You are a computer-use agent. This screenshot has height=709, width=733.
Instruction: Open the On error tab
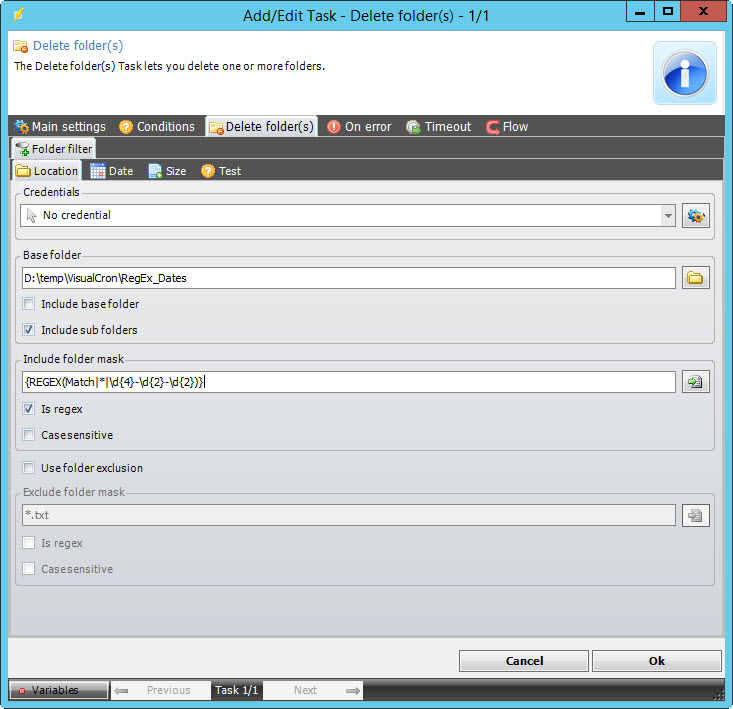(x=359, y=127)
